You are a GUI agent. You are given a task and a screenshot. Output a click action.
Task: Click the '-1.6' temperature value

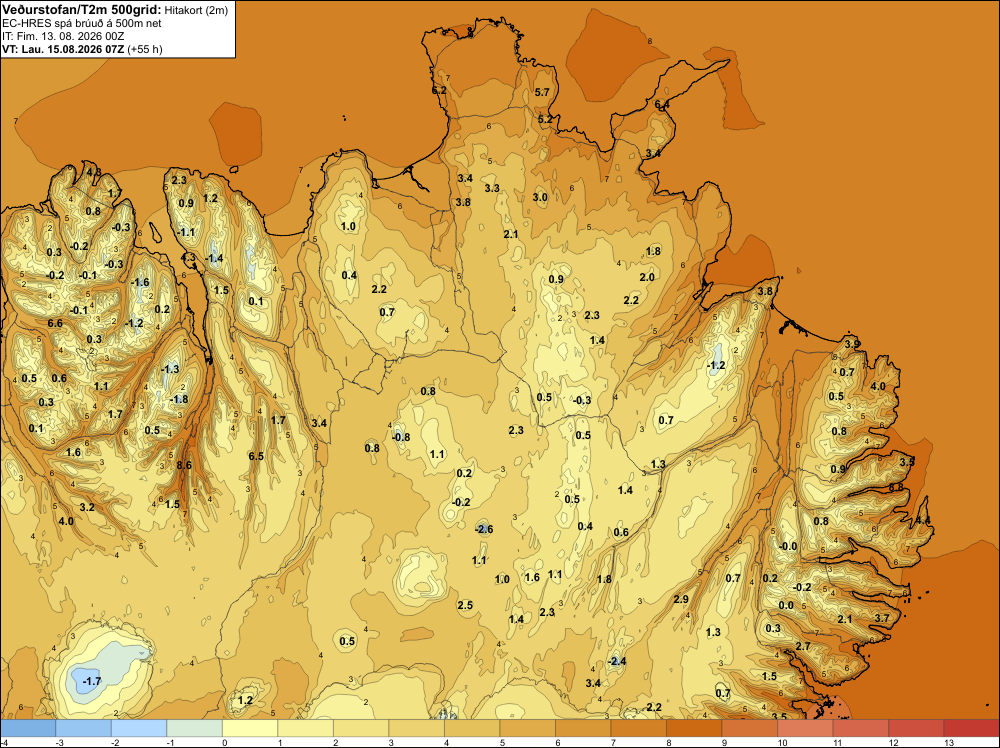pyautogui.click(x=140, y=282)
